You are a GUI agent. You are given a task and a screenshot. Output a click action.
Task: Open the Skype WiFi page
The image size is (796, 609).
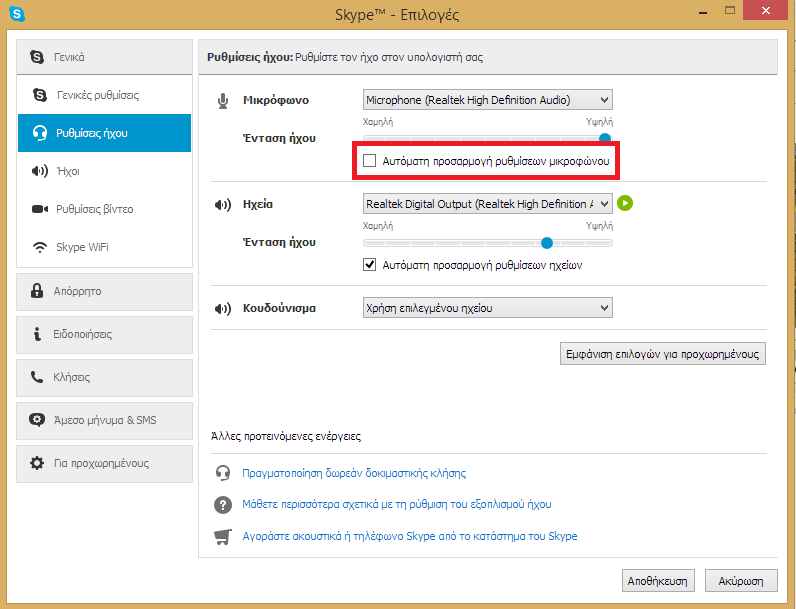click(105, 247)
